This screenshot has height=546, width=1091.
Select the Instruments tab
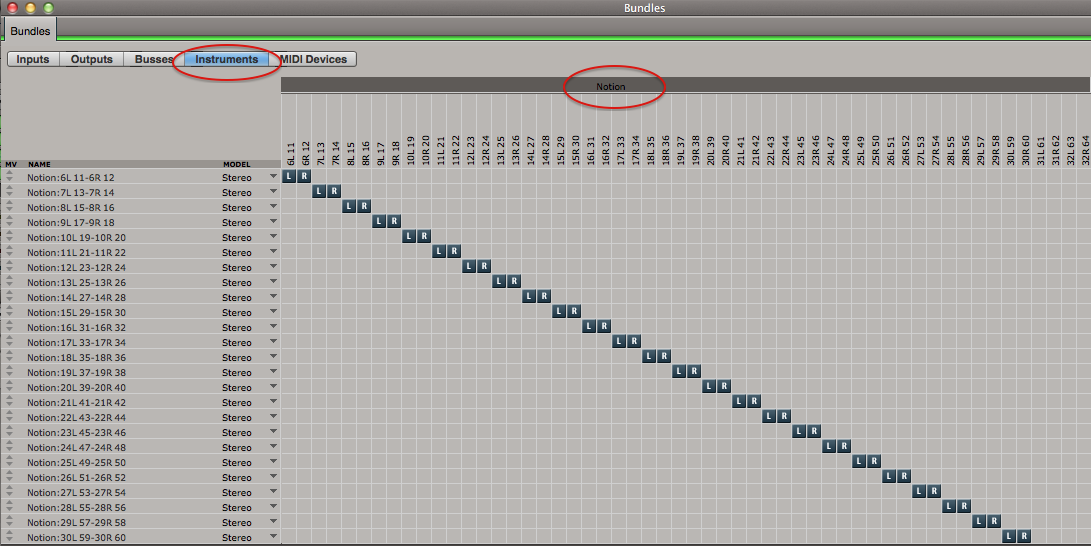[227, 59]
